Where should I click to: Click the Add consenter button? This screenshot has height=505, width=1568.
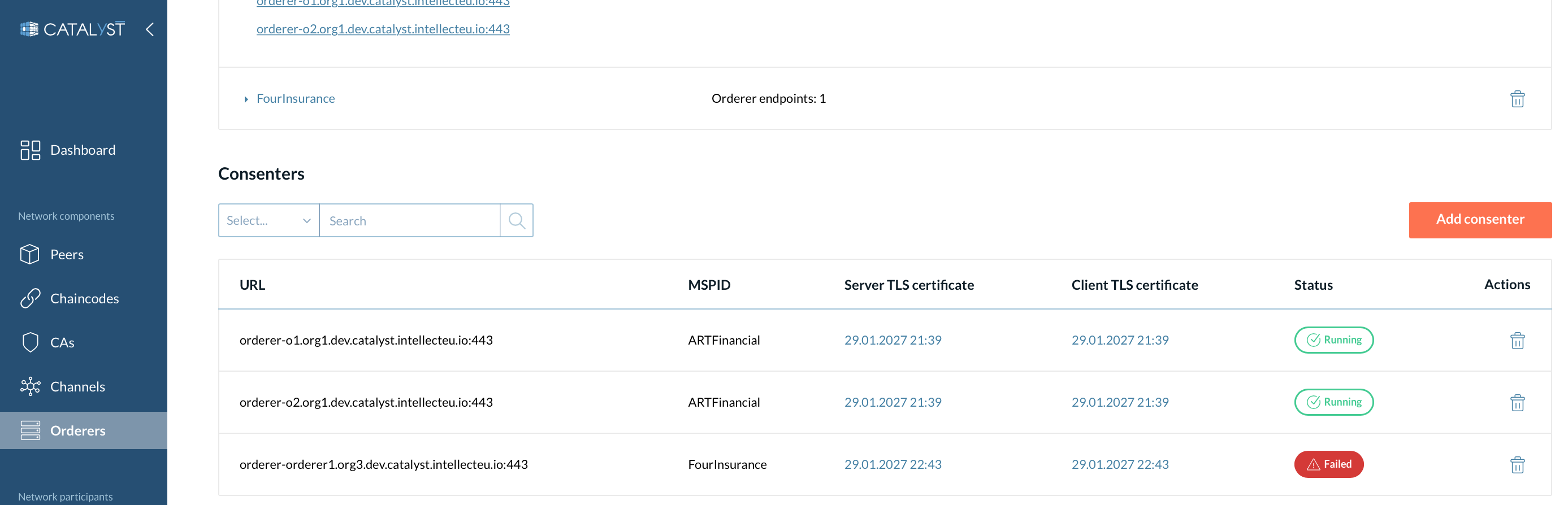pos(1479,220)
